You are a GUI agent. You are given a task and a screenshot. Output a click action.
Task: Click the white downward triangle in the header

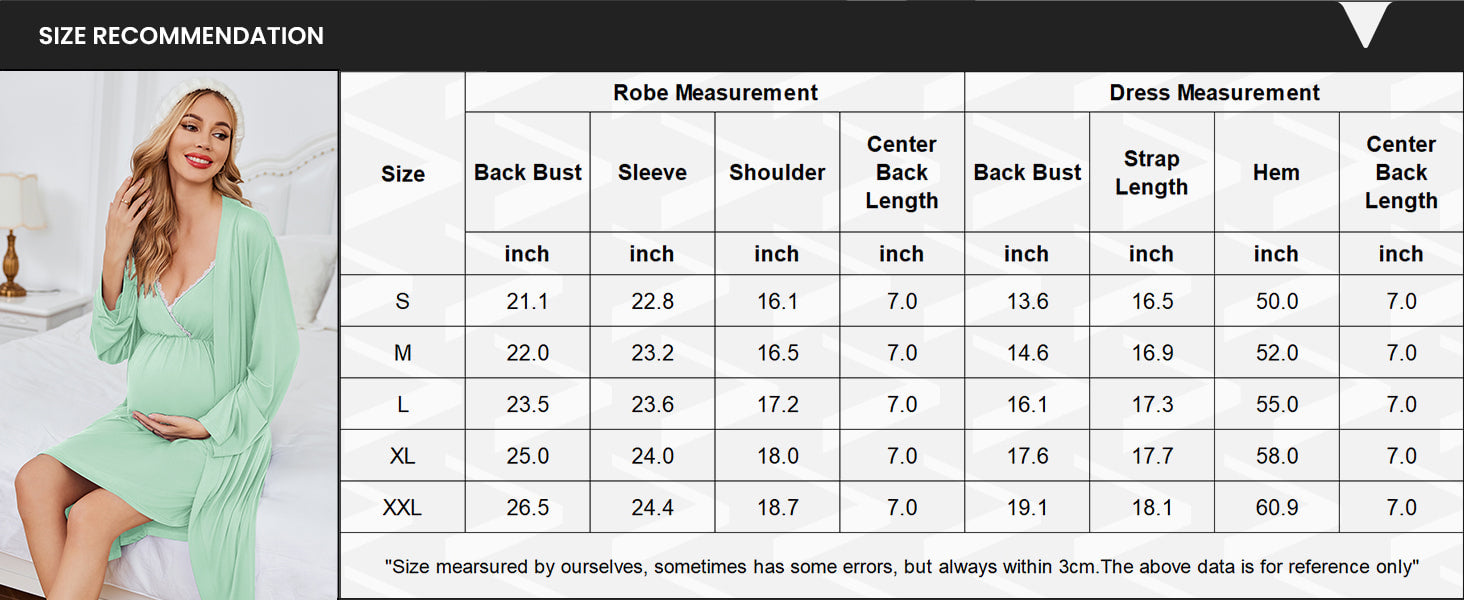[1365, 24]
